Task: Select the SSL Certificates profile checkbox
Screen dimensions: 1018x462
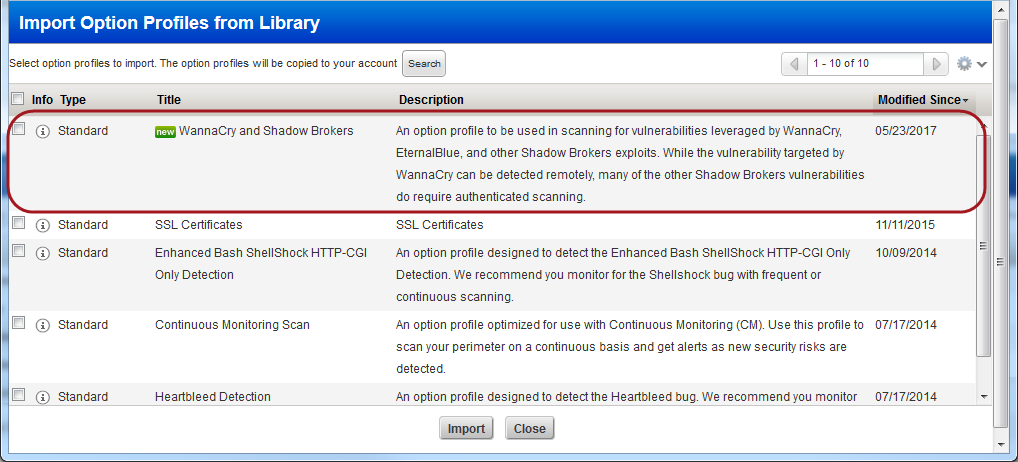Action: click(x=19, y=223)
